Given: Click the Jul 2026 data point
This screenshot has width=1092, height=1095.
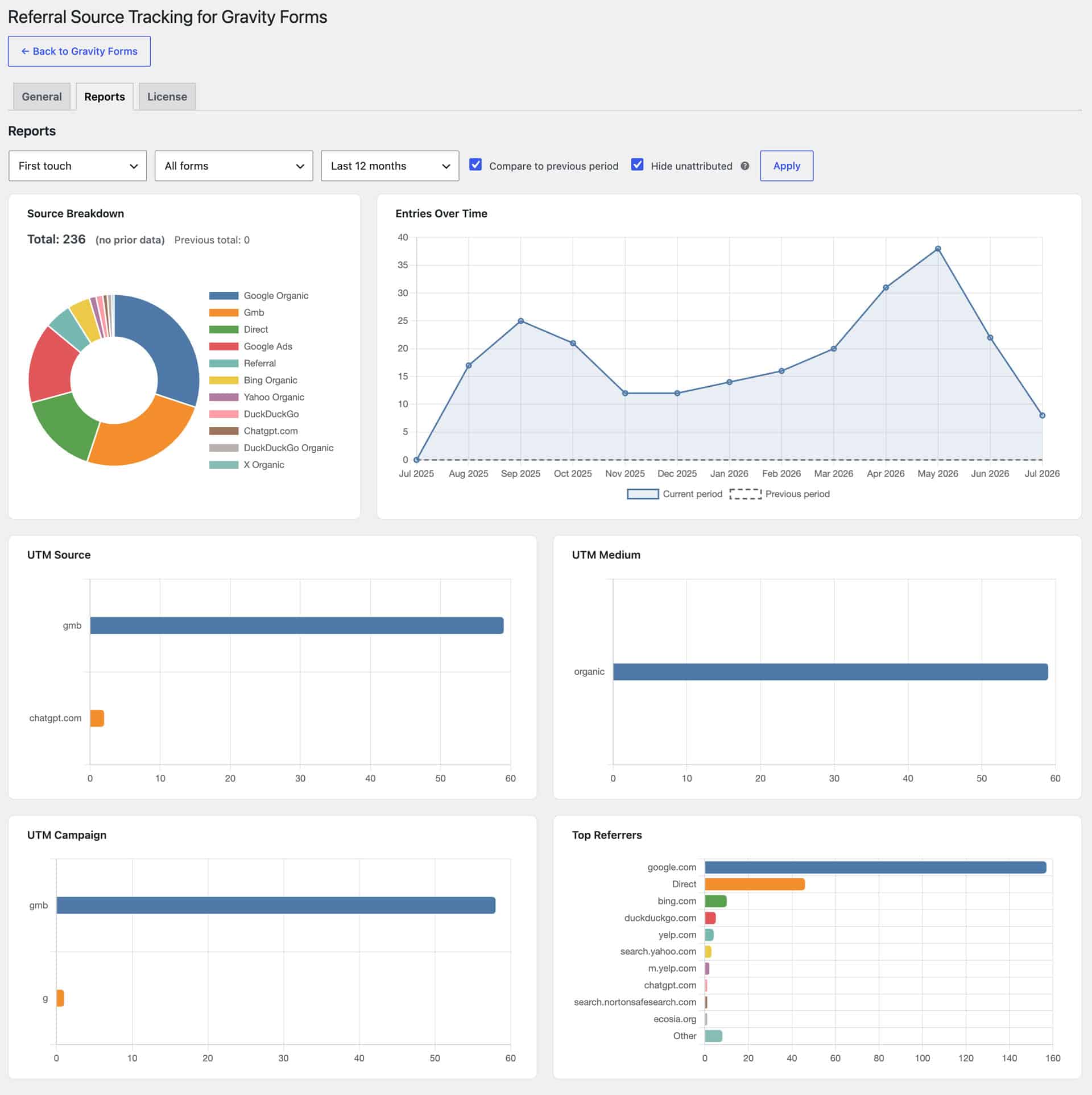Looking at the screenshot, I should (1042, 415).
